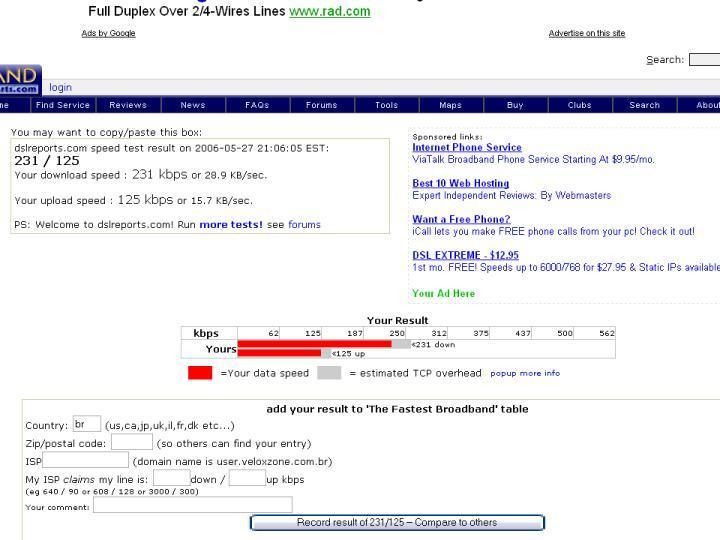Click the Ads by Google link
The image size is (720, 540).
[108, 34]
